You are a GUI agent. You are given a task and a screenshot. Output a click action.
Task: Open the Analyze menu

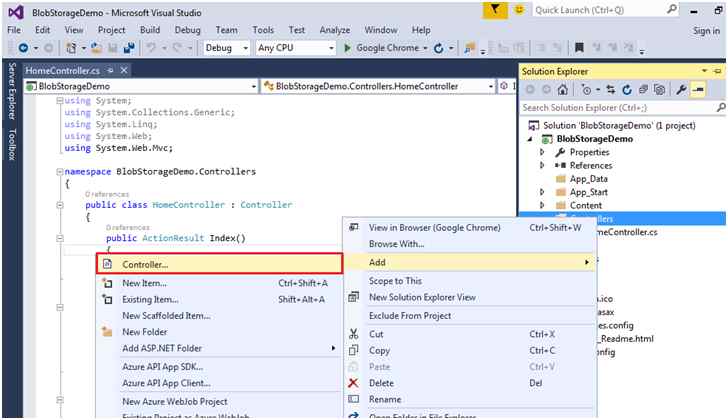click(x=334, y=30)
